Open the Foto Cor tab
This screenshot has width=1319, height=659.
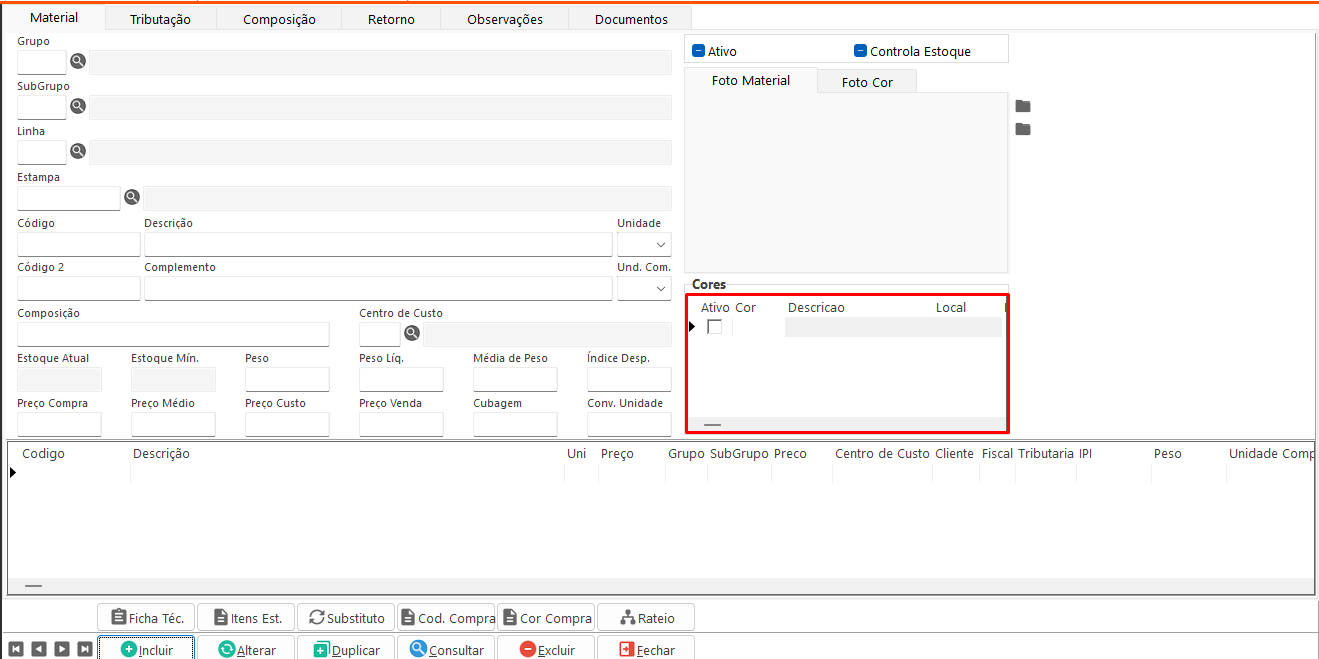867,82
